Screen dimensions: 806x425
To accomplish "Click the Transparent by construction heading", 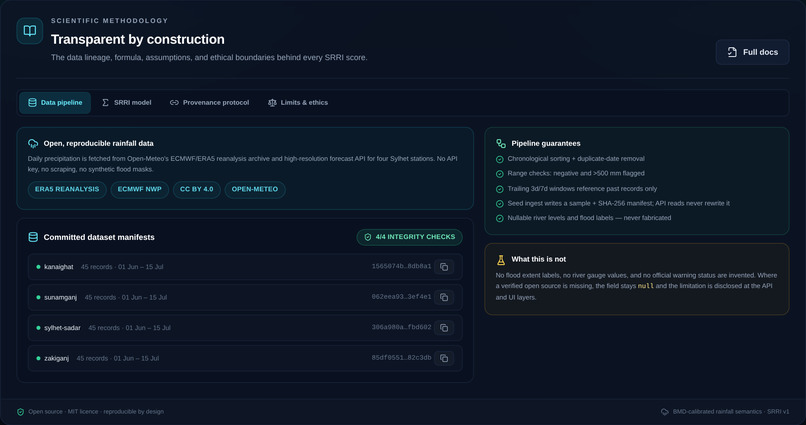I will pyautogui.click(x=138, y=40).
